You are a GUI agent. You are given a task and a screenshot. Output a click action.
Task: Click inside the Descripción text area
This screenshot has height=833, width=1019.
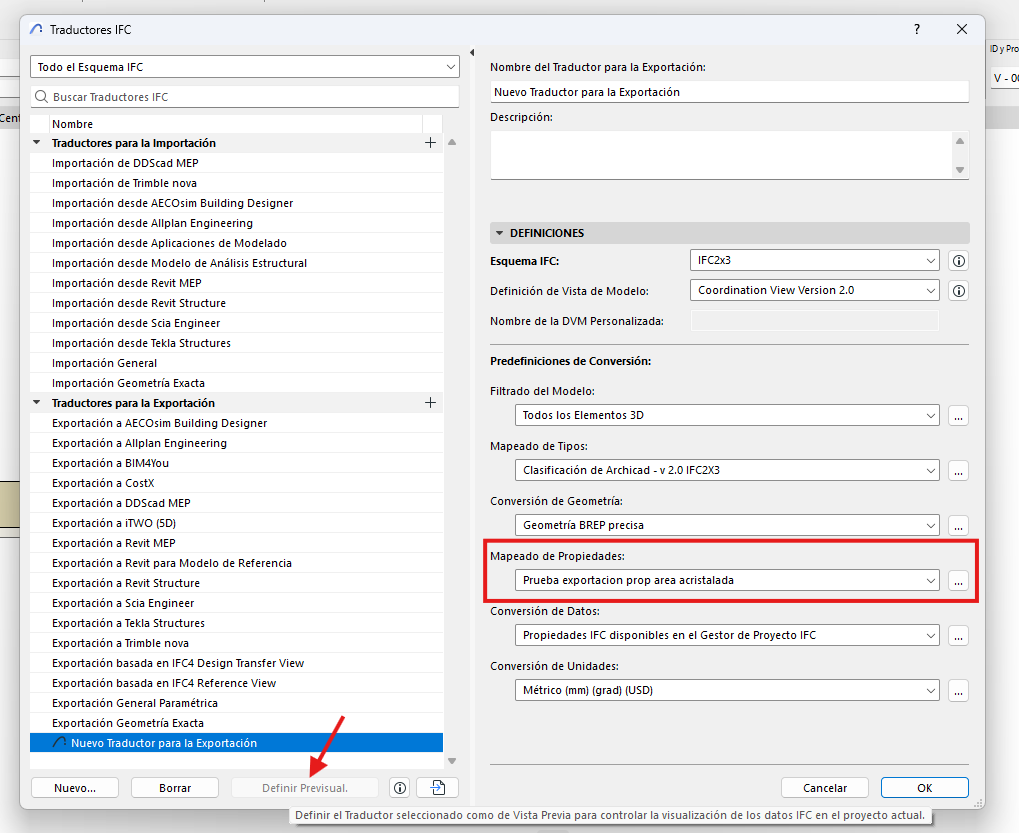click(x=720, y=155)
